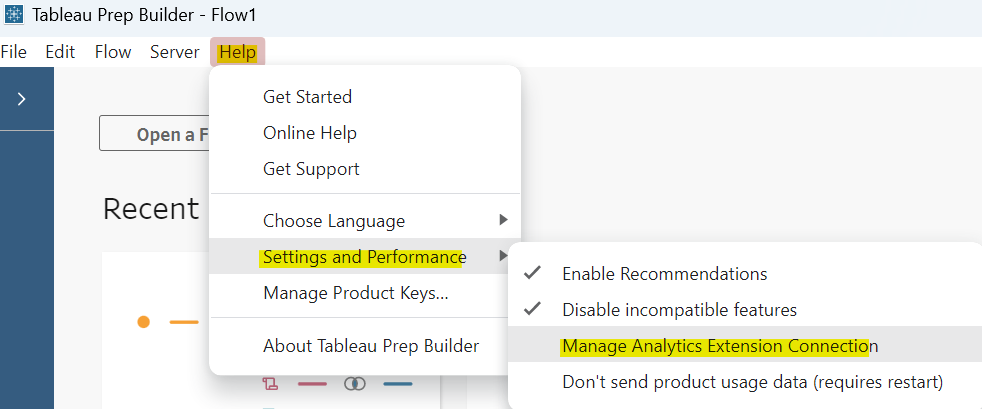Toggle Enable Recommendations setting
The width and height of the screenshot is (982, 409).
[x=664, y=273]
